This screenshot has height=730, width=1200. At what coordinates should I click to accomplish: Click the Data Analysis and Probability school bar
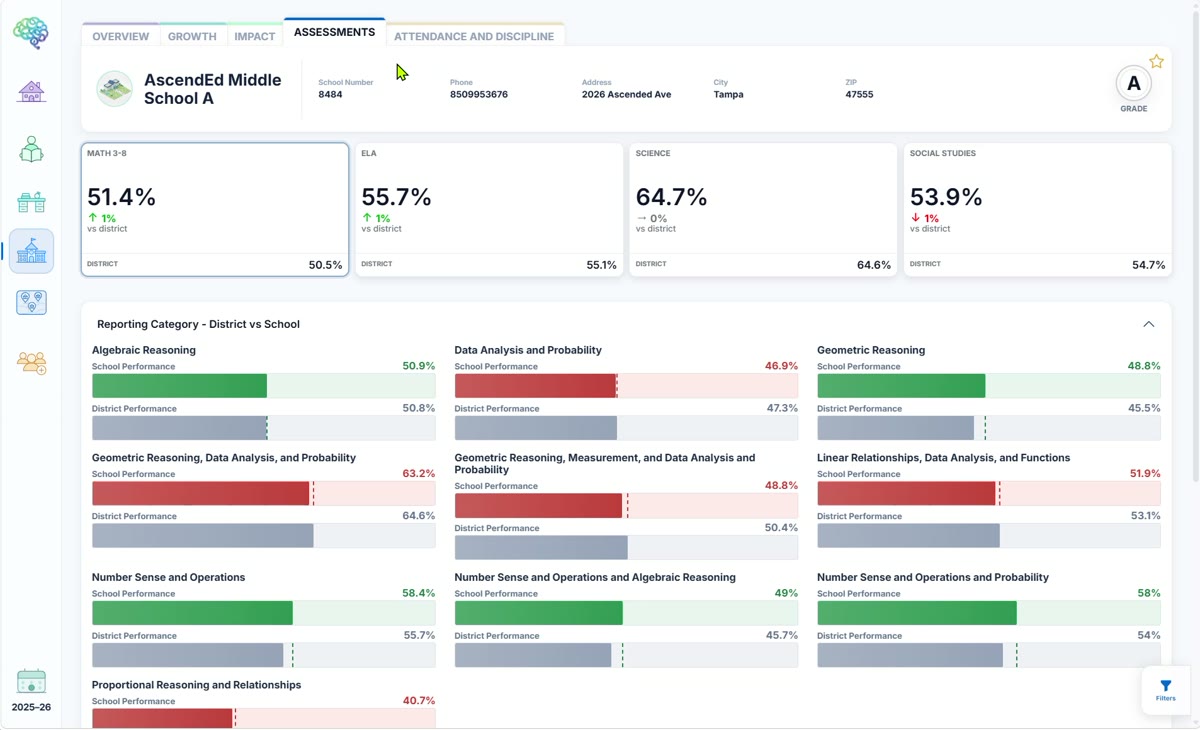[x=626, y=386]
